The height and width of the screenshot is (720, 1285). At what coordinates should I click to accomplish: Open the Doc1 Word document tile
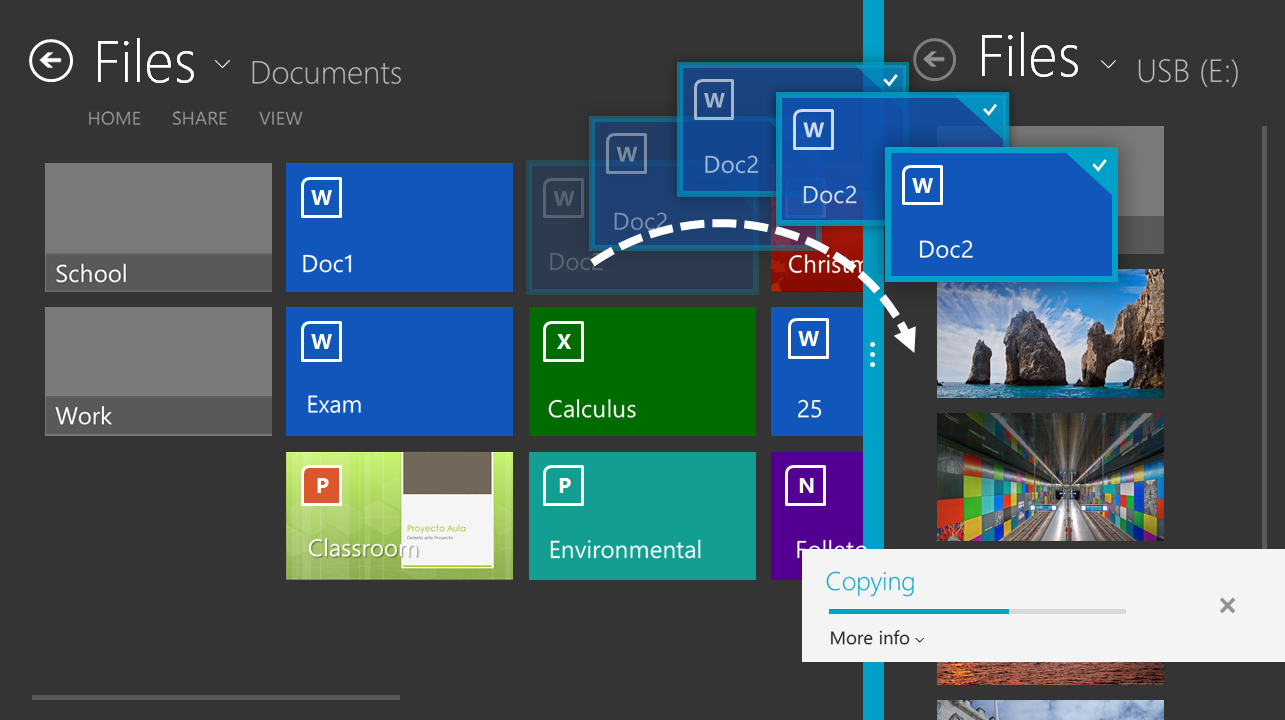(x=399, y=228)
